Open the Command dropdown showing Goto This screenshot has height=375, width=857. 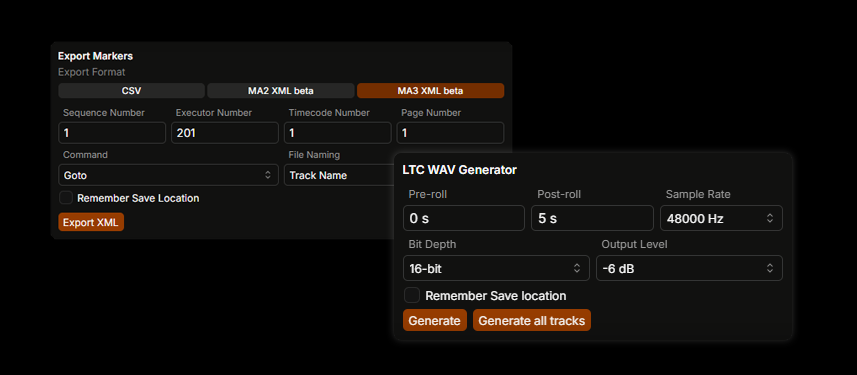point(168,175)
